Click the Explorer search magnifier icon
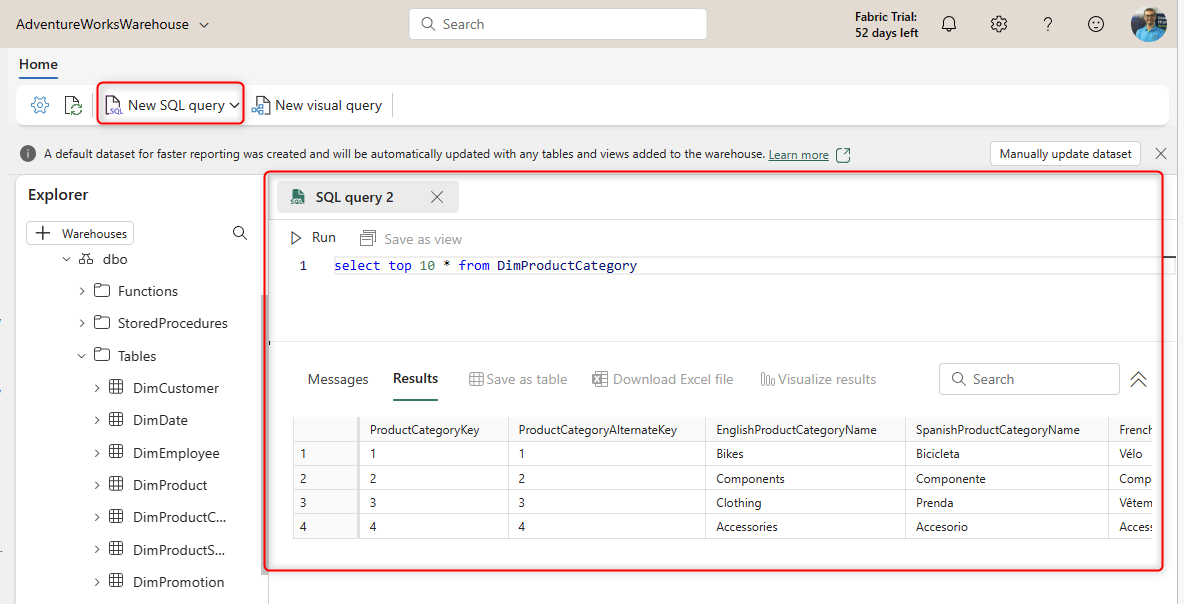Viewport: 1184px width, 604px height. (240, 233)
